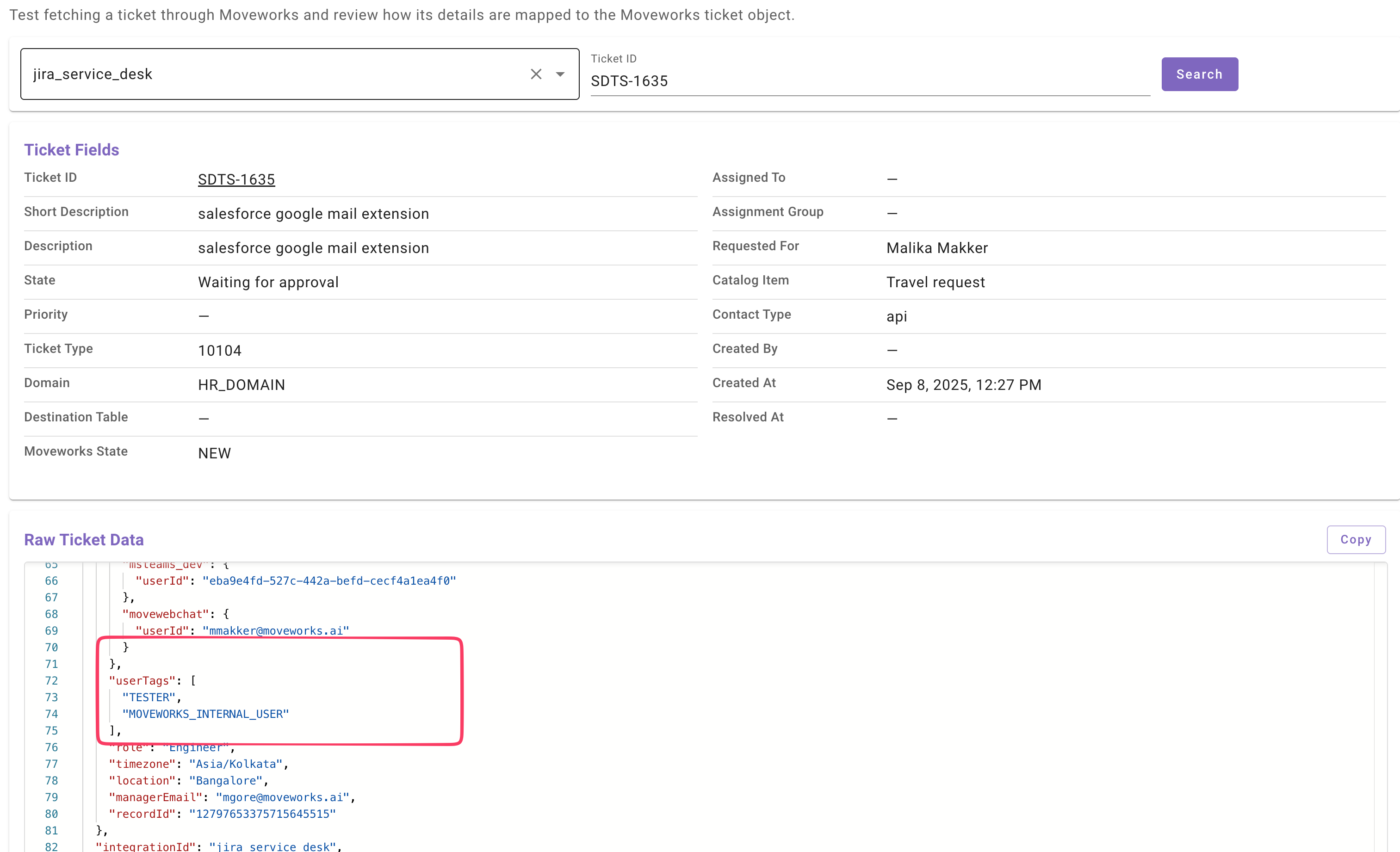Click the Ticket ID input field
Viewport: 1400px width, 852px height.
[869, 80]
